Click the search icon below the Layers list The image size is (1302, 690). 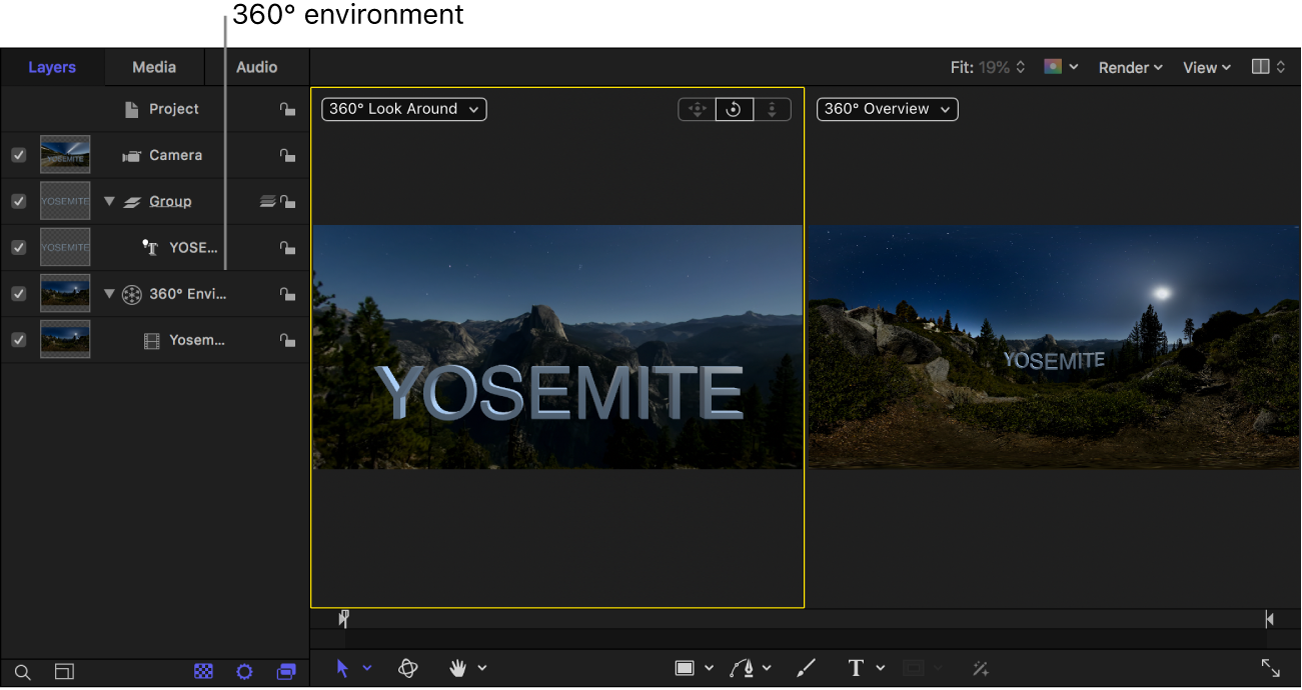(x=20, y=672)
